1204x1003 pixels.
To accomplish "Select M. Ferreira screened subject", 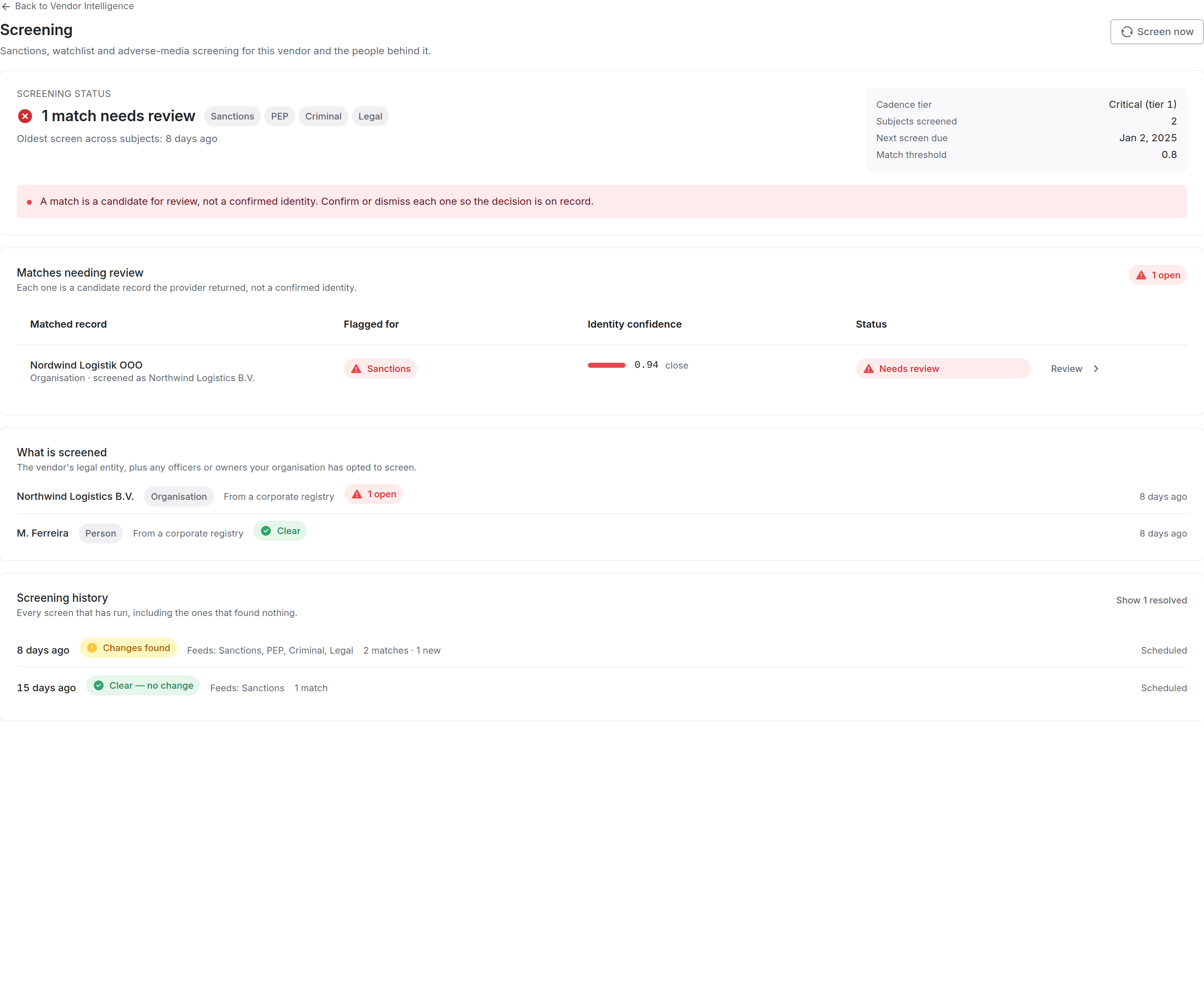I will [x=42, y=533].
